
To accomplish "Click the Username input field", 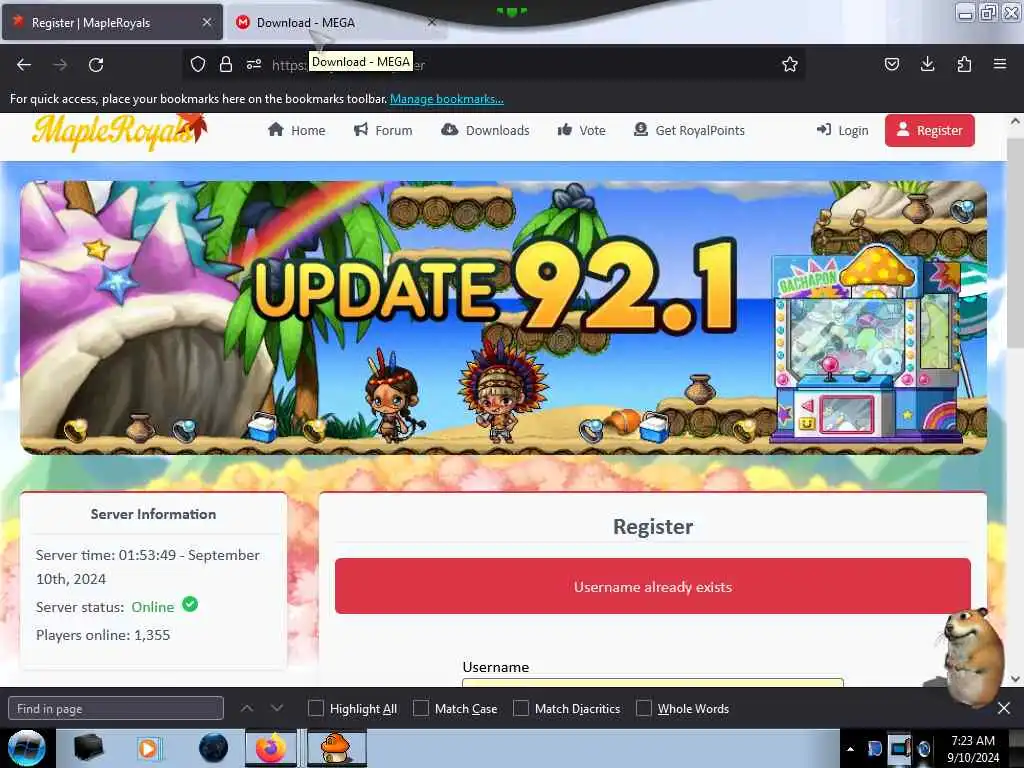I will pos(652,682).
